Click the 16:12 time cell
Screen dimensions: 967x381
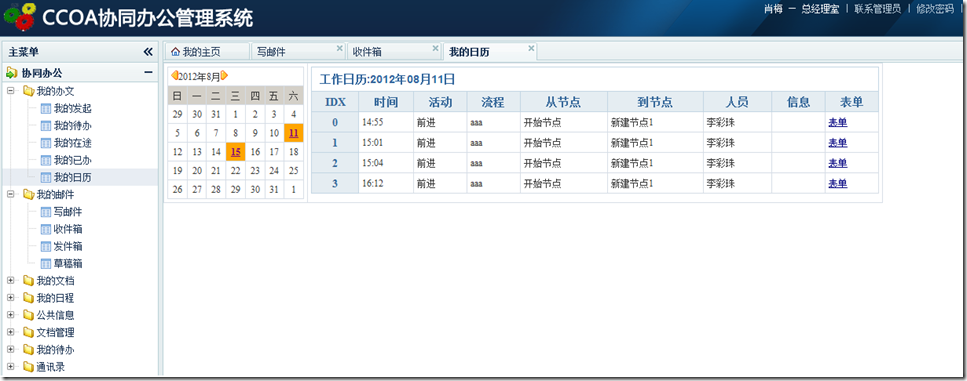(x=386, y=184)
